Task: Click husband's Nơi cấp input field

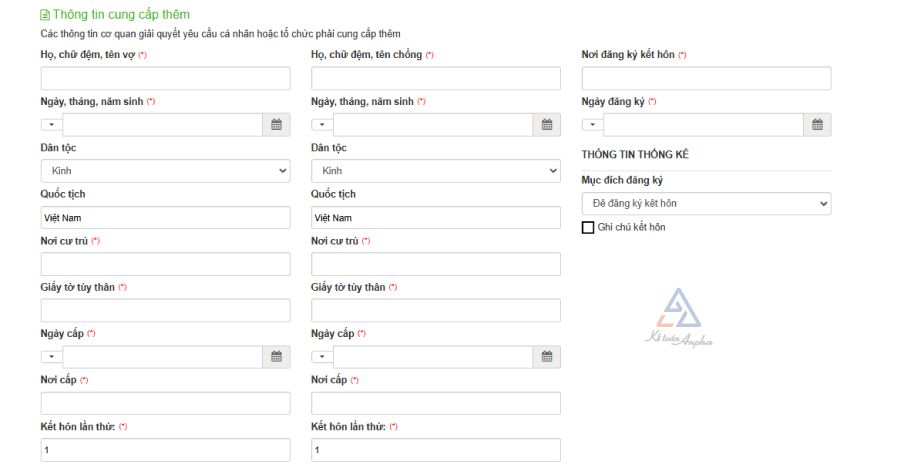Action: (435, 403)
